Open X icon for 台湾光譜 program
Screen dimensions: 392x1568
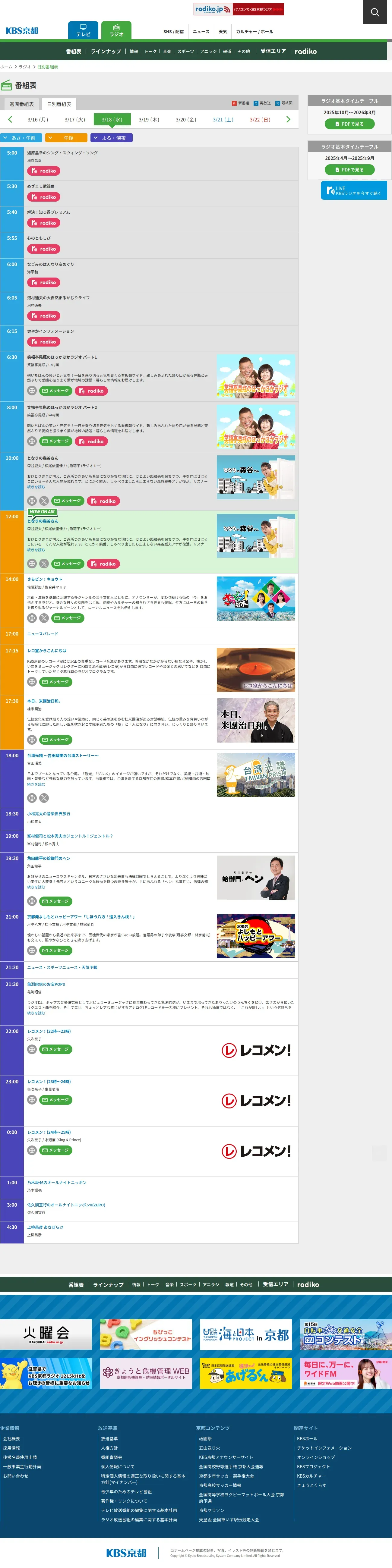44,798
